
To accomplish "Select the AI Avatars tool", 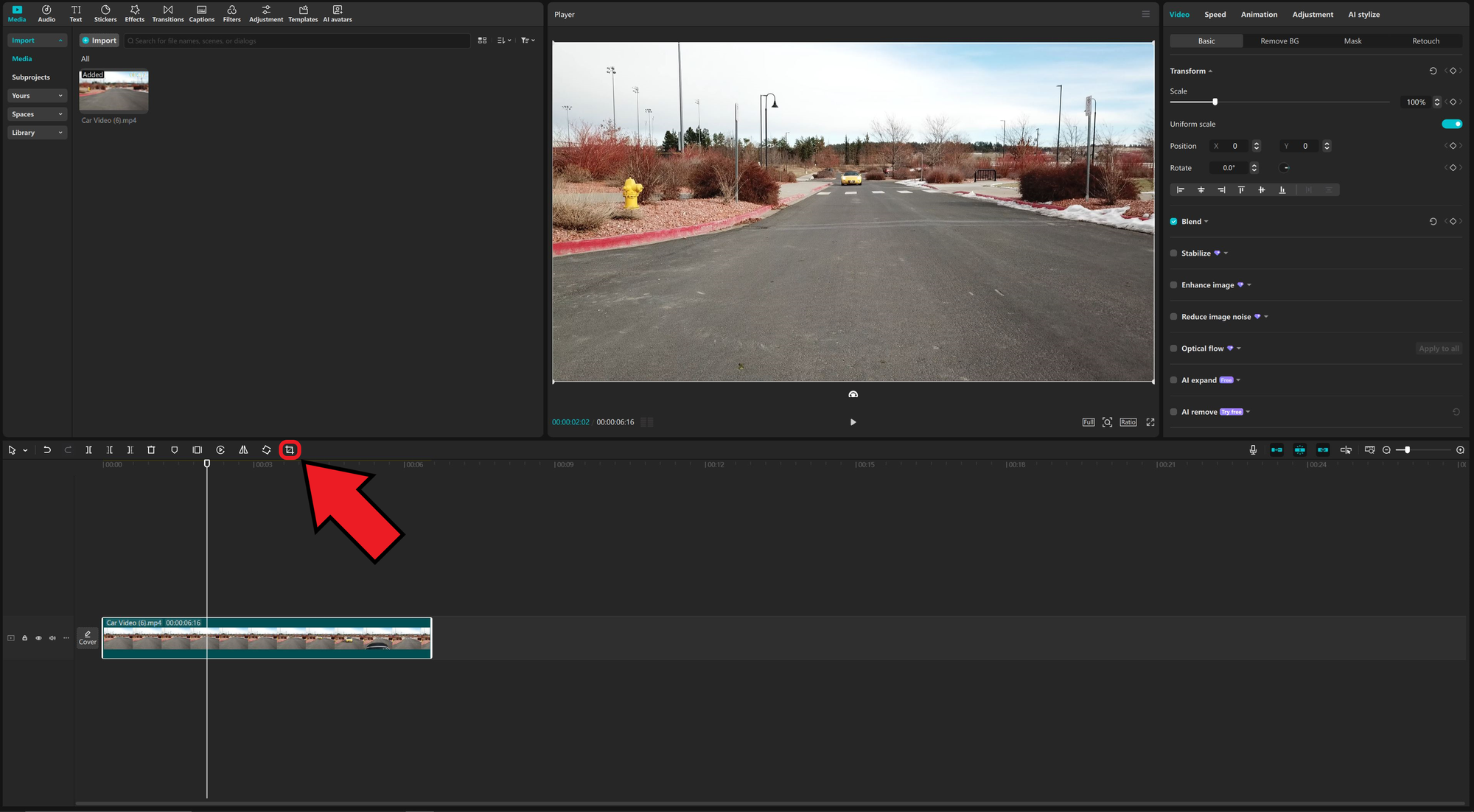I will [337, 12].
